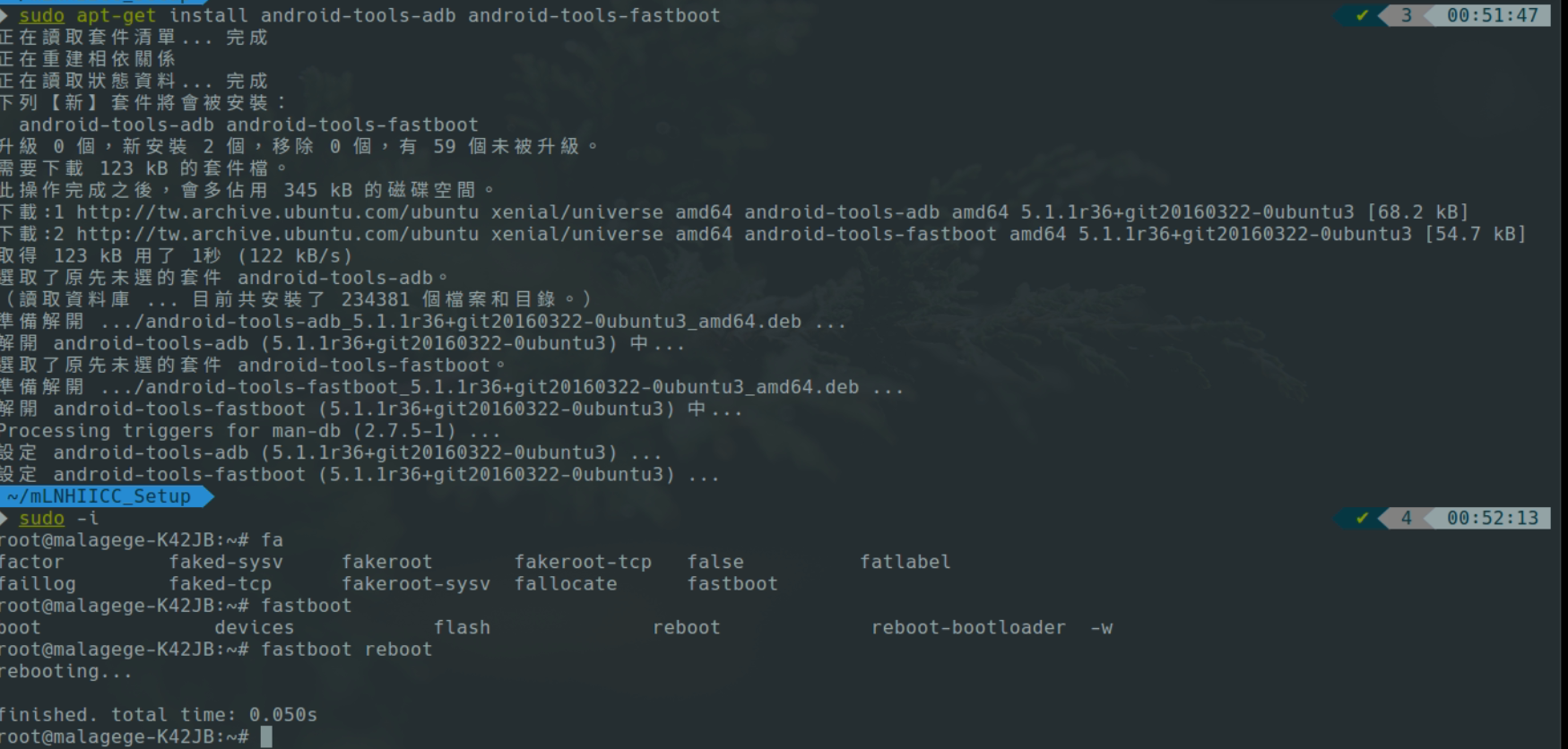Click the fallocate completion suggestion
The width and height of the screenshot is (1568, 749).
[565, 584]
